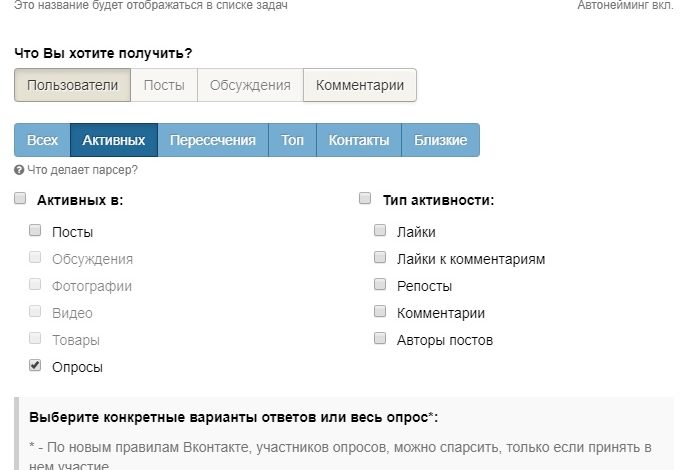This screenshot has height=470, width=688.
Task: Open the Топ tab
Action: 292,140
